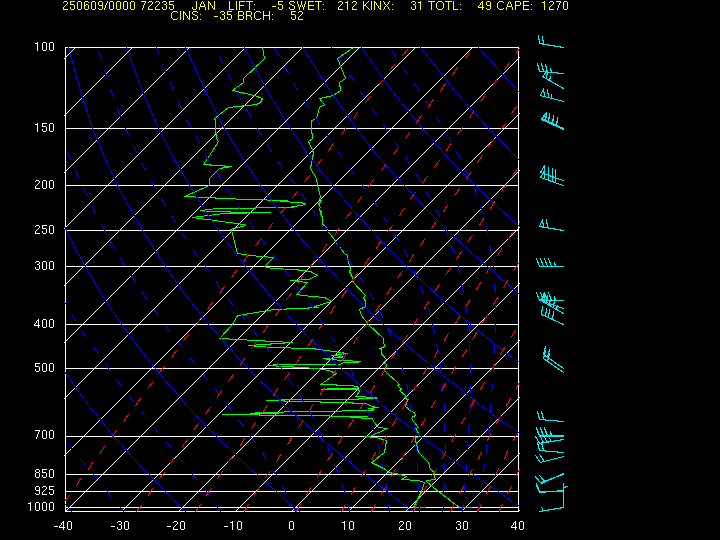Click the 850 pressure level label
The width and height of the screenshot is (720, 540).
click(x=44, y=473)
